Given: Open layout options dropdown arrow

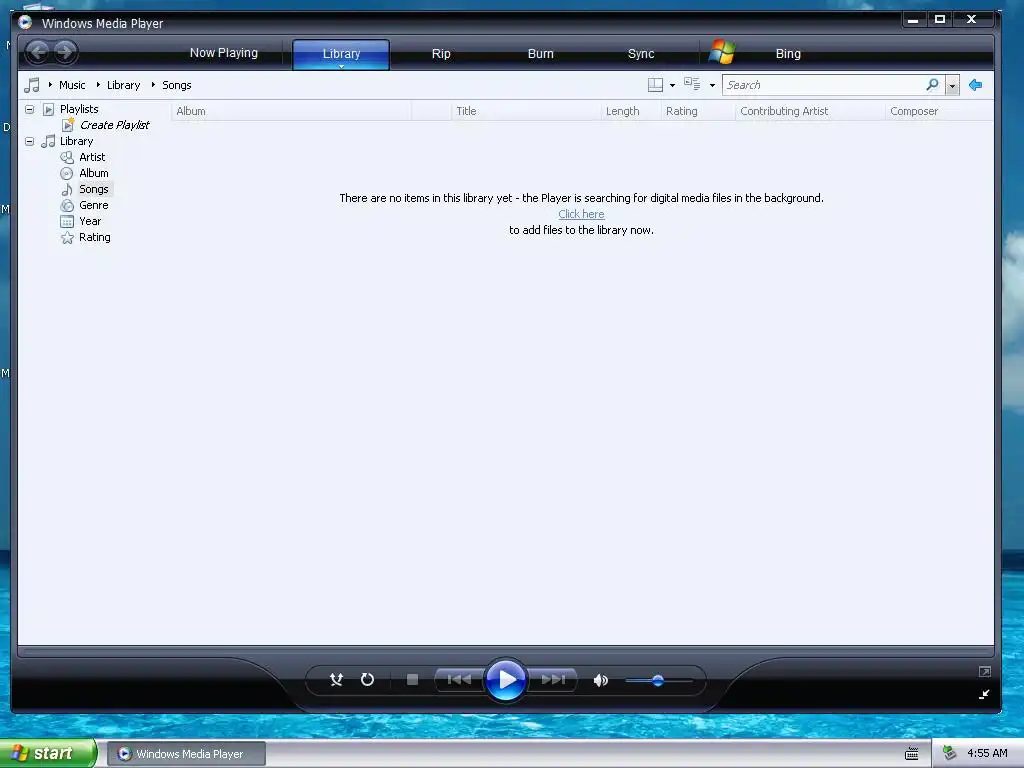Looking at the screenshot, I should (x=672, y=86).
